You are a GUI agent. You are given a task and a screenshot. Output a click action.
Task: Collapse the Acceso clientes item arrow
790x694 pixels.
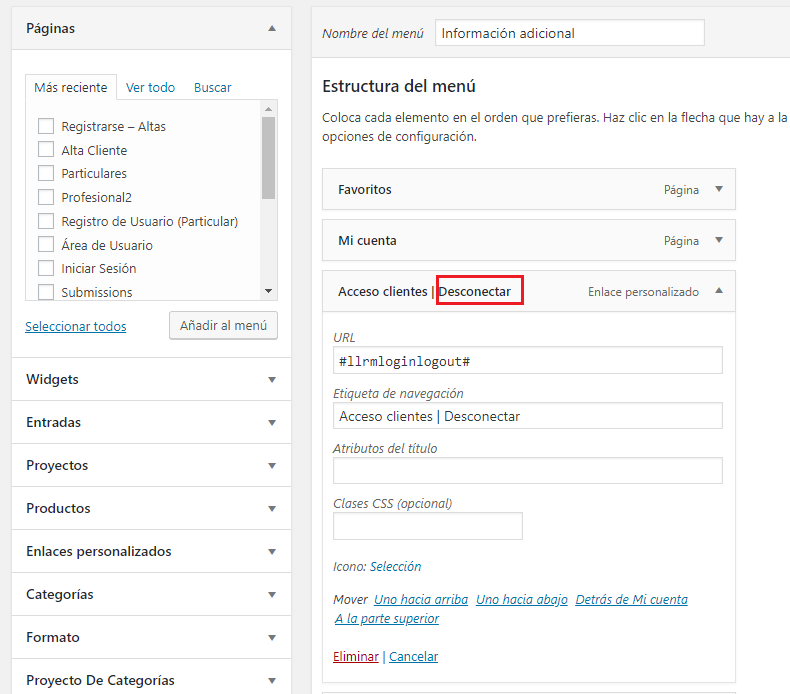pos(719,291)
